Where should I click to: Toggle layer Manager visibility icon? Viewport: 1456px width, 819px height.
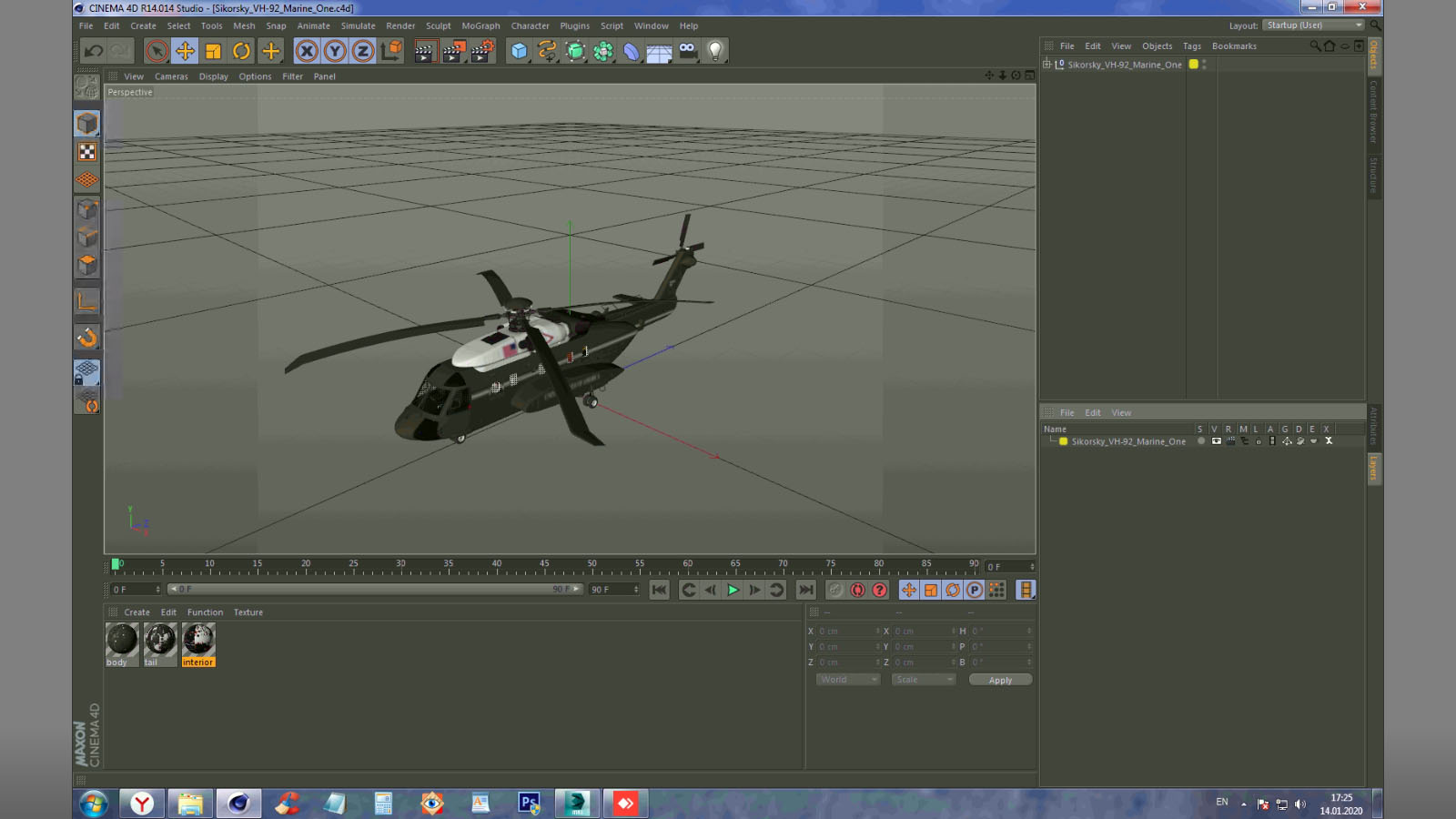1244,441
